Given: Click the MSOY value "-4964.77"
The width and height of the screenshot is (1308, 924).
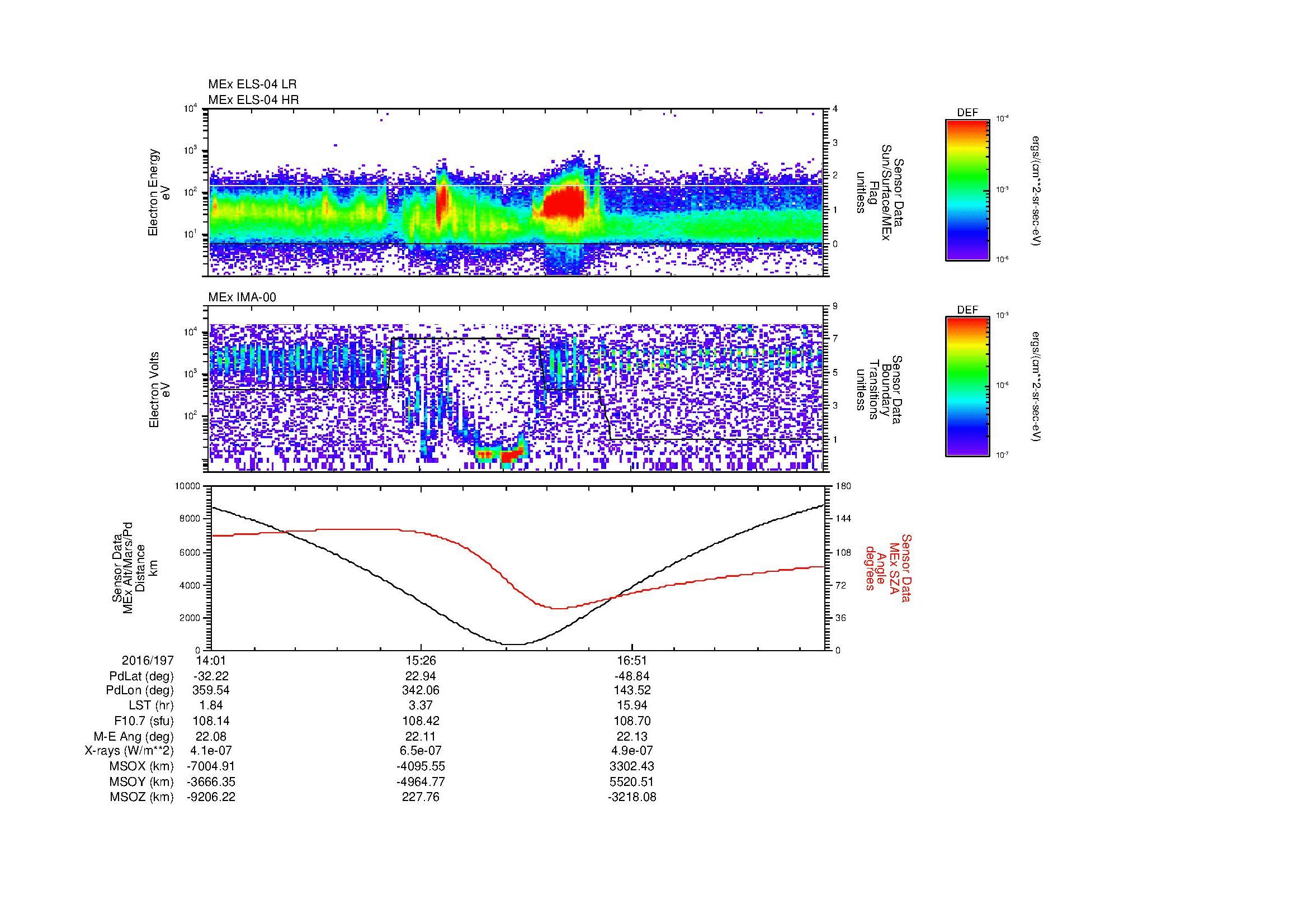Looking at the screenshot, I should pyautogui.click(x=421, y=781).
